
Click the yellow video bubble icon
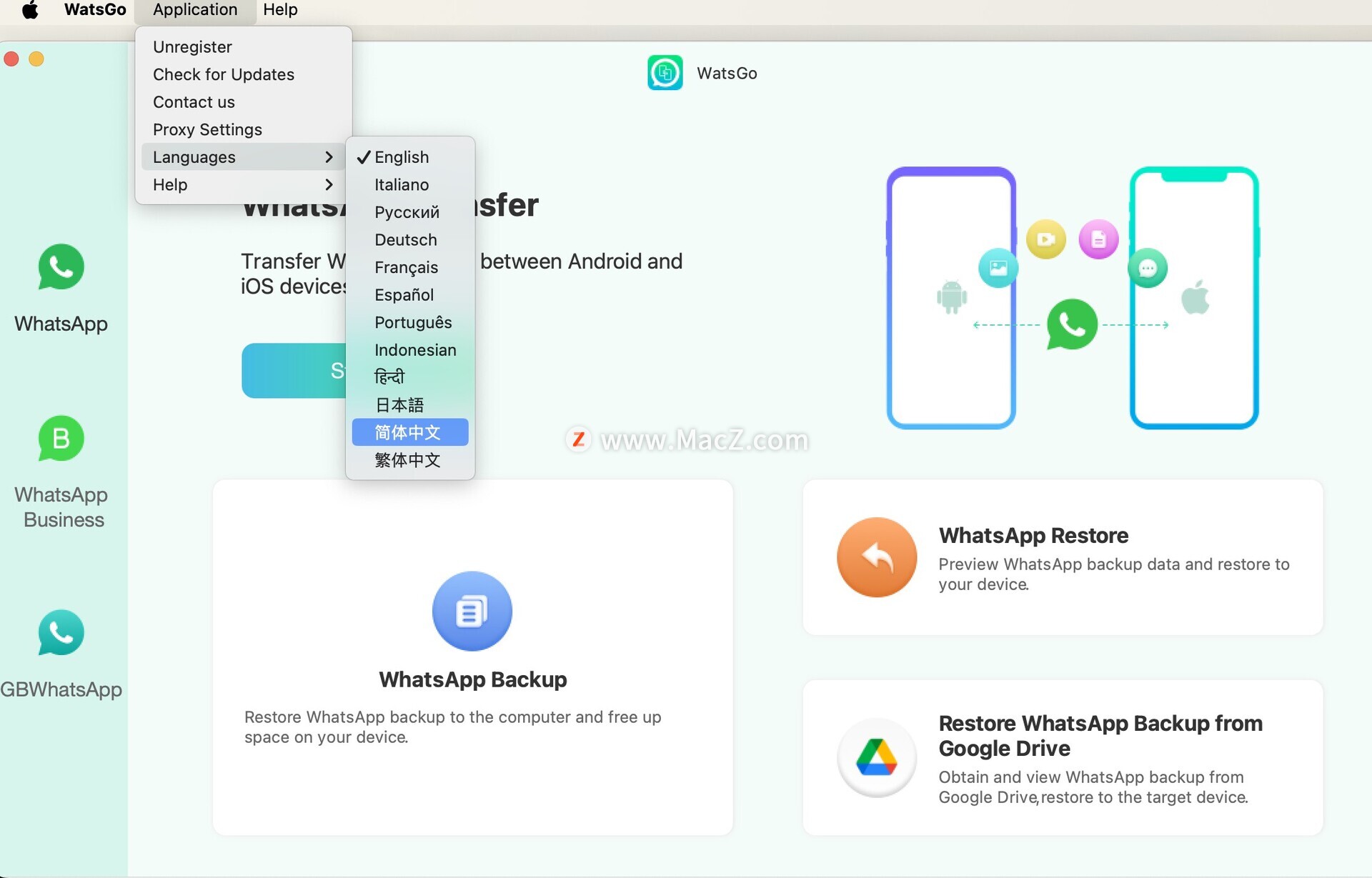[1046, 239]
